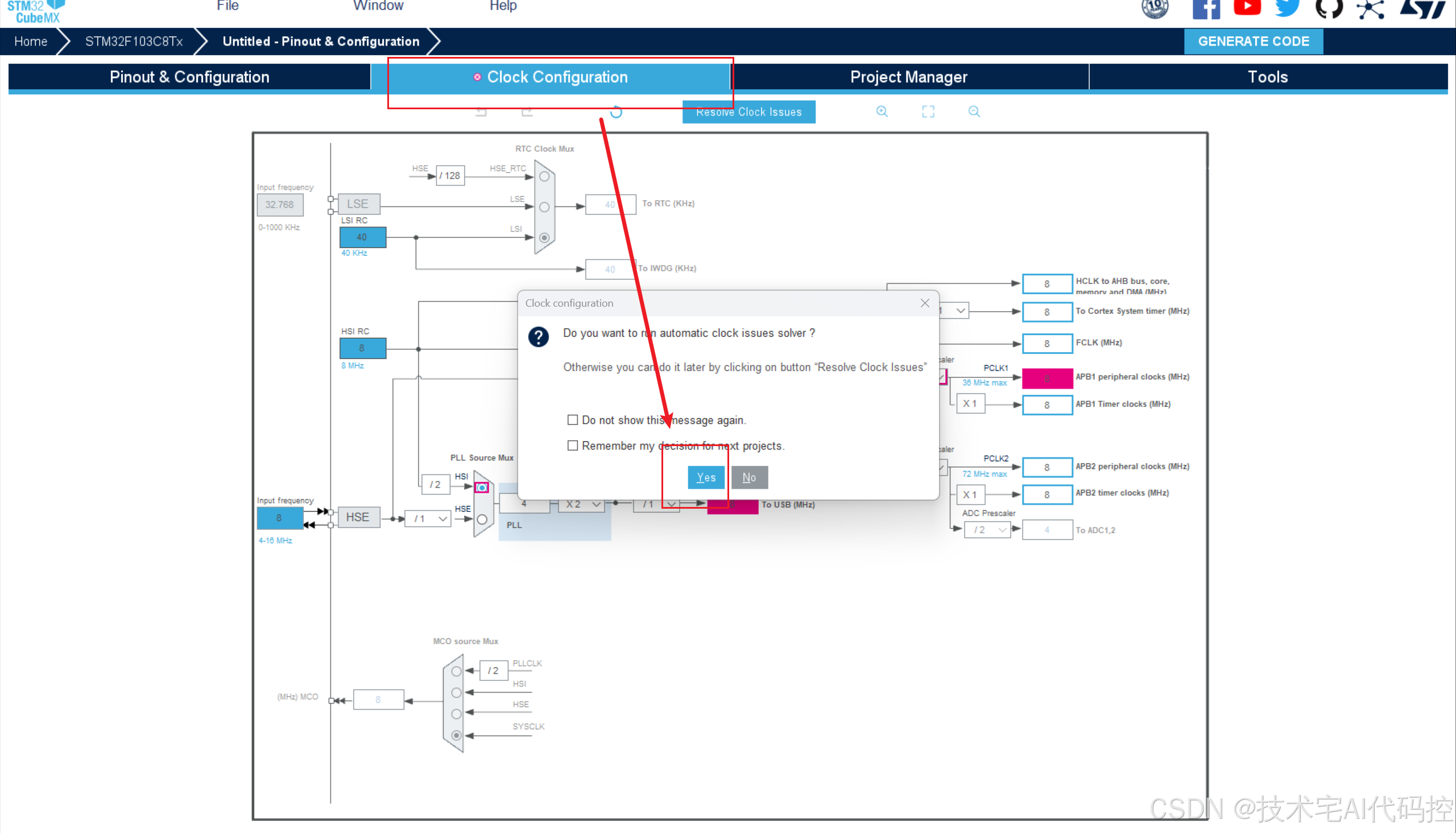
Task: Check 'Remember my decision for next projects'
Action: [573, 446]
